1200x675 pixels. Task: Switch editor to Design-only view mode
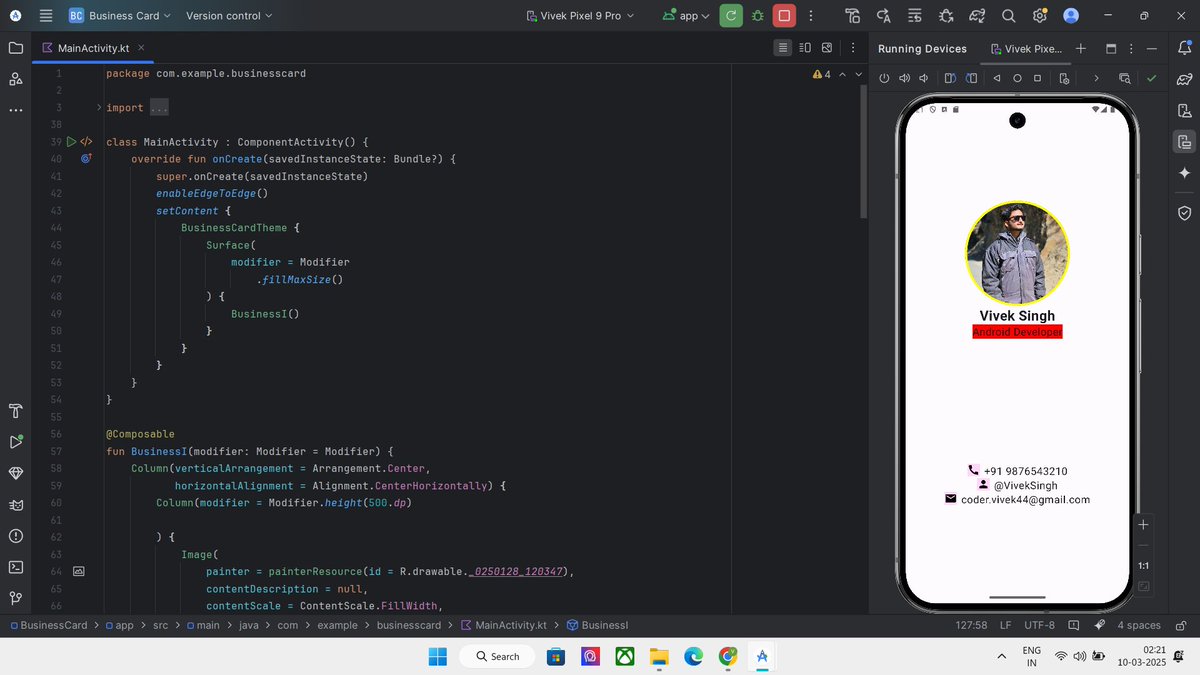point(827,48)
